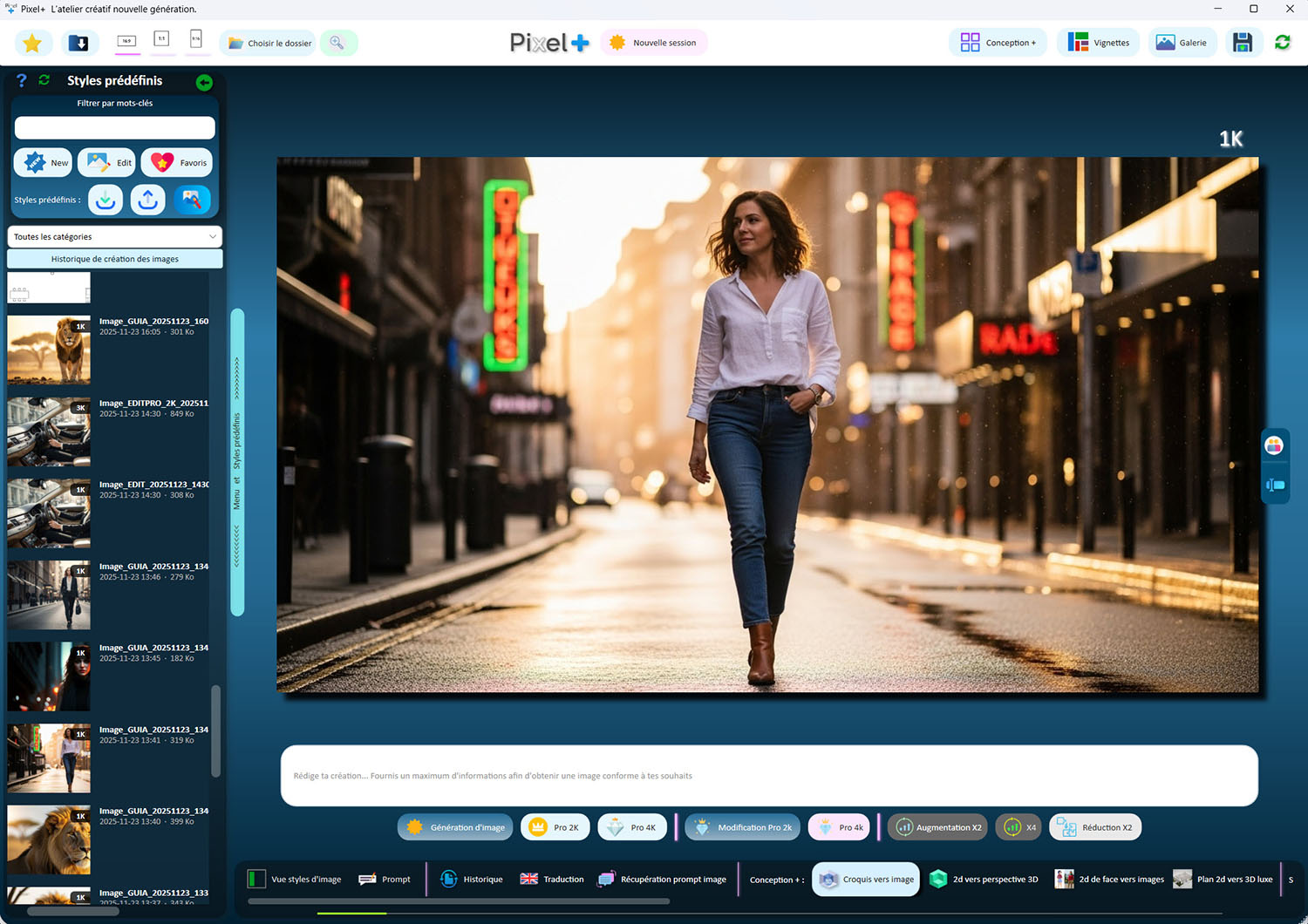Click the prompt text input field
Screen dimensions: 1308x924
768,775
